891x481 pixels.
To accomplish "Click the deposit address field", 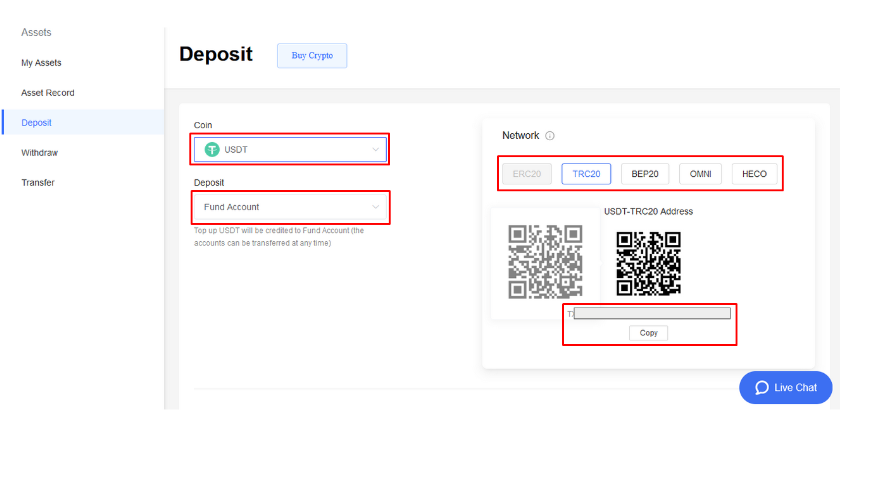I will pyautogui.click(x=652, y=313).
